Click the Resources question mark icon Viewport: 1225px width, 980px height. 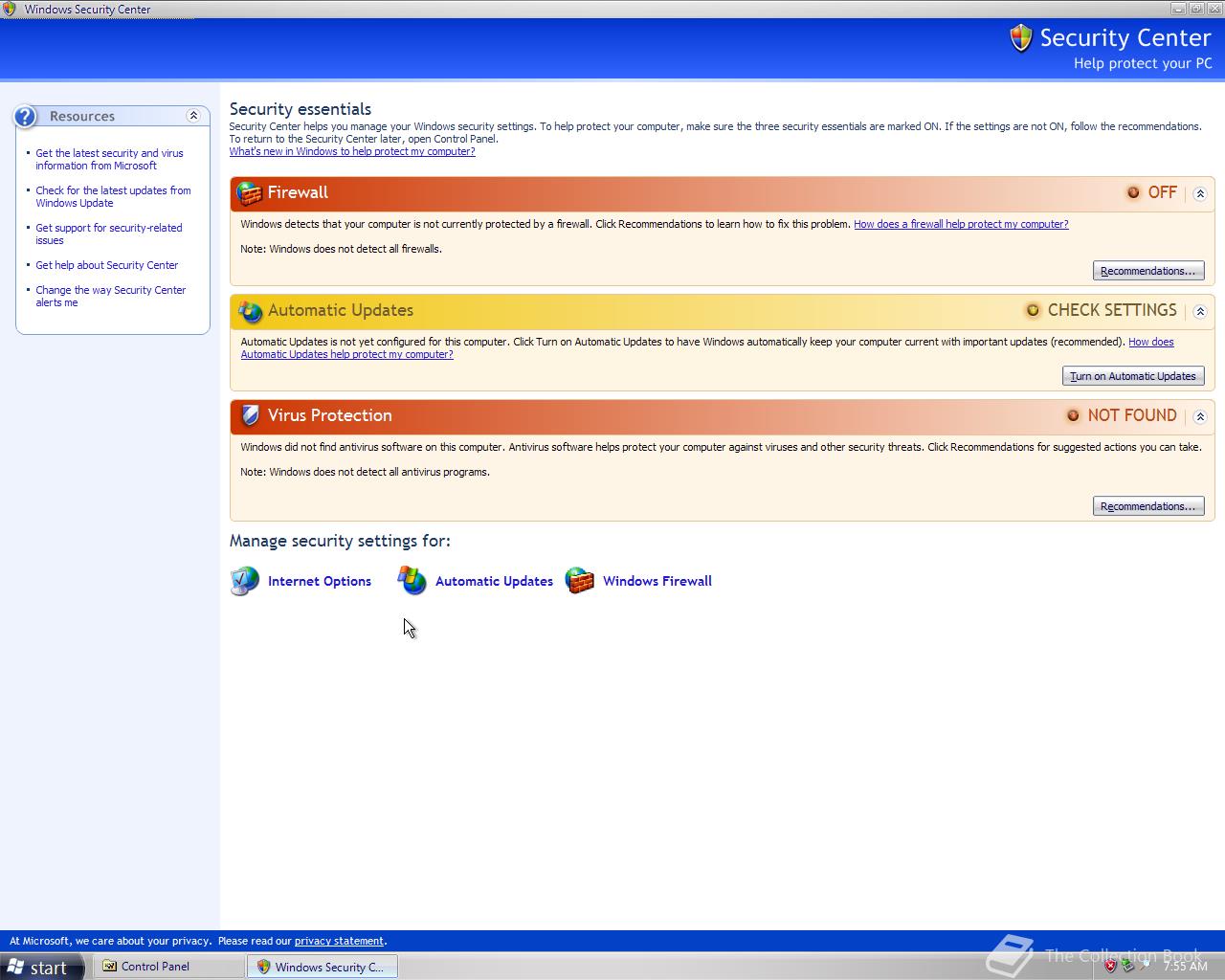click(25, 116)
